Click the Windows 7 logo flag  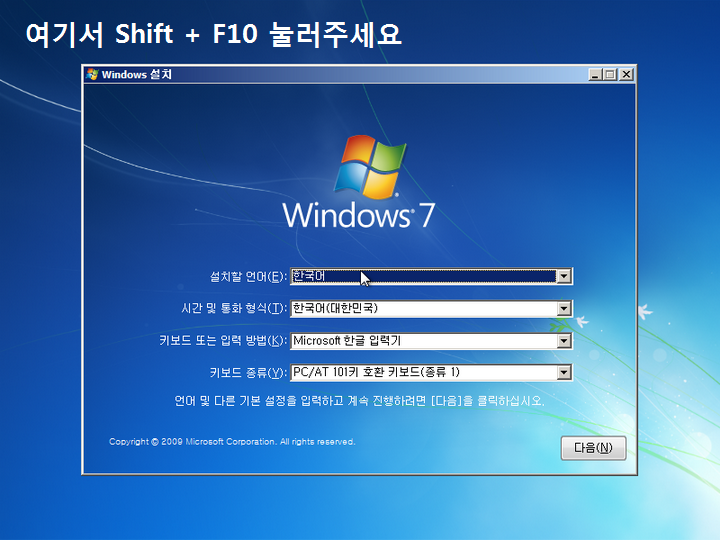coord(370,167)
